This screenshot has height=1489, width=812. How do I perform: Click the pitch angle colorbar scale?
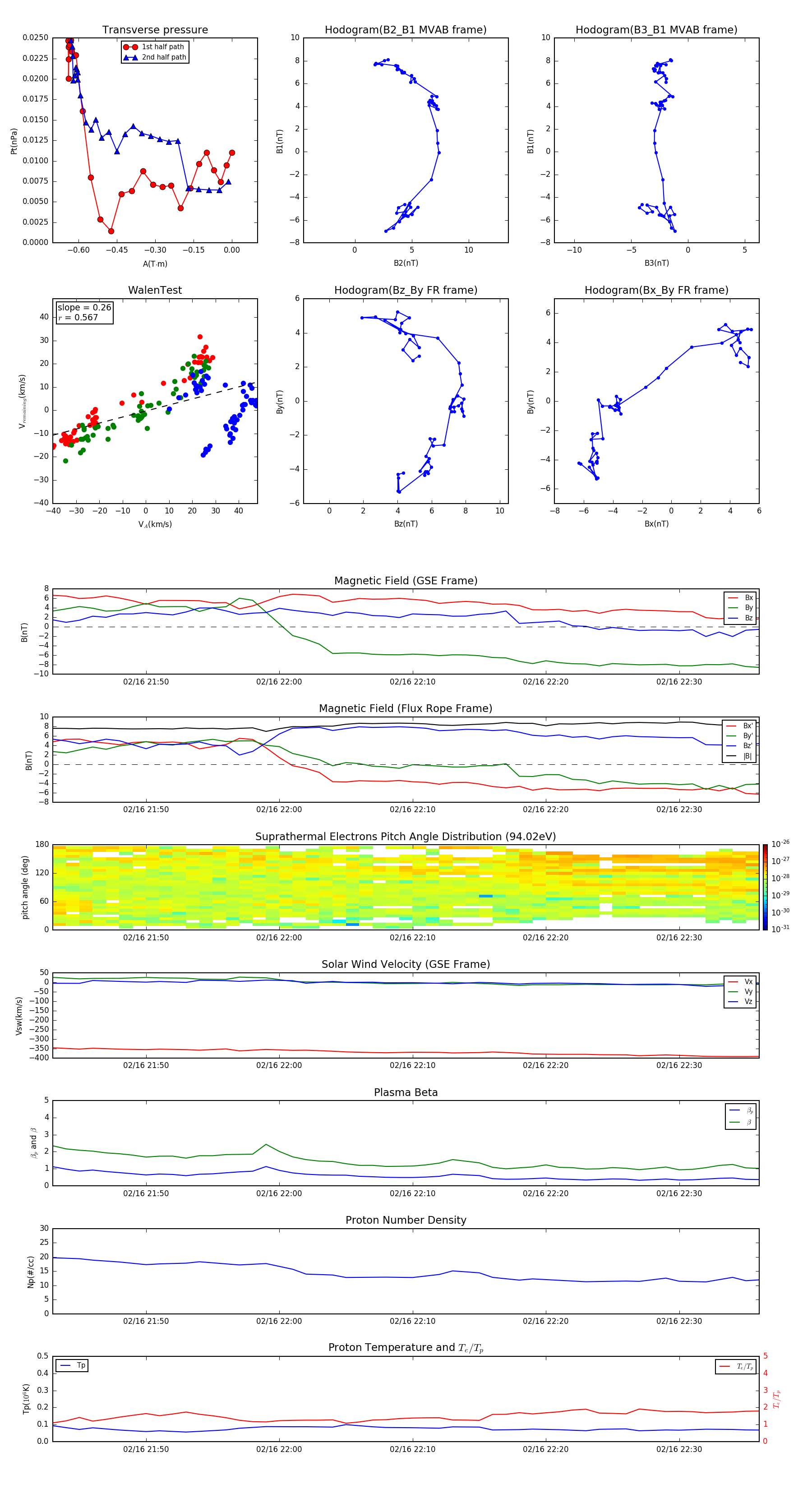coord(765,887)
